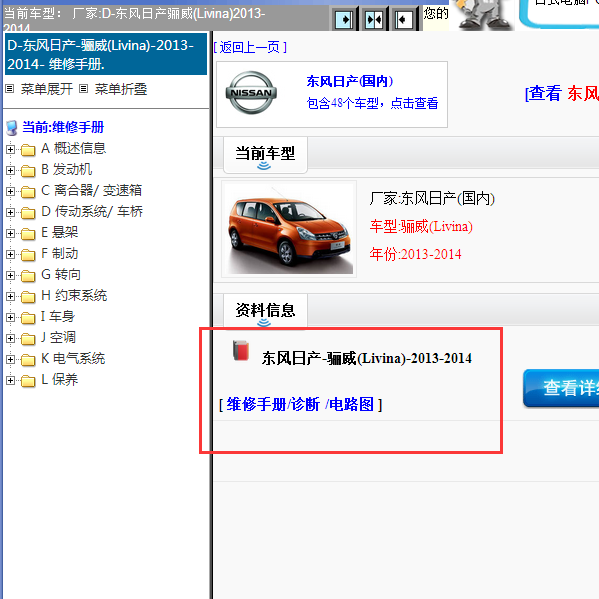Click folder icon of J 空调

[28, 339]
